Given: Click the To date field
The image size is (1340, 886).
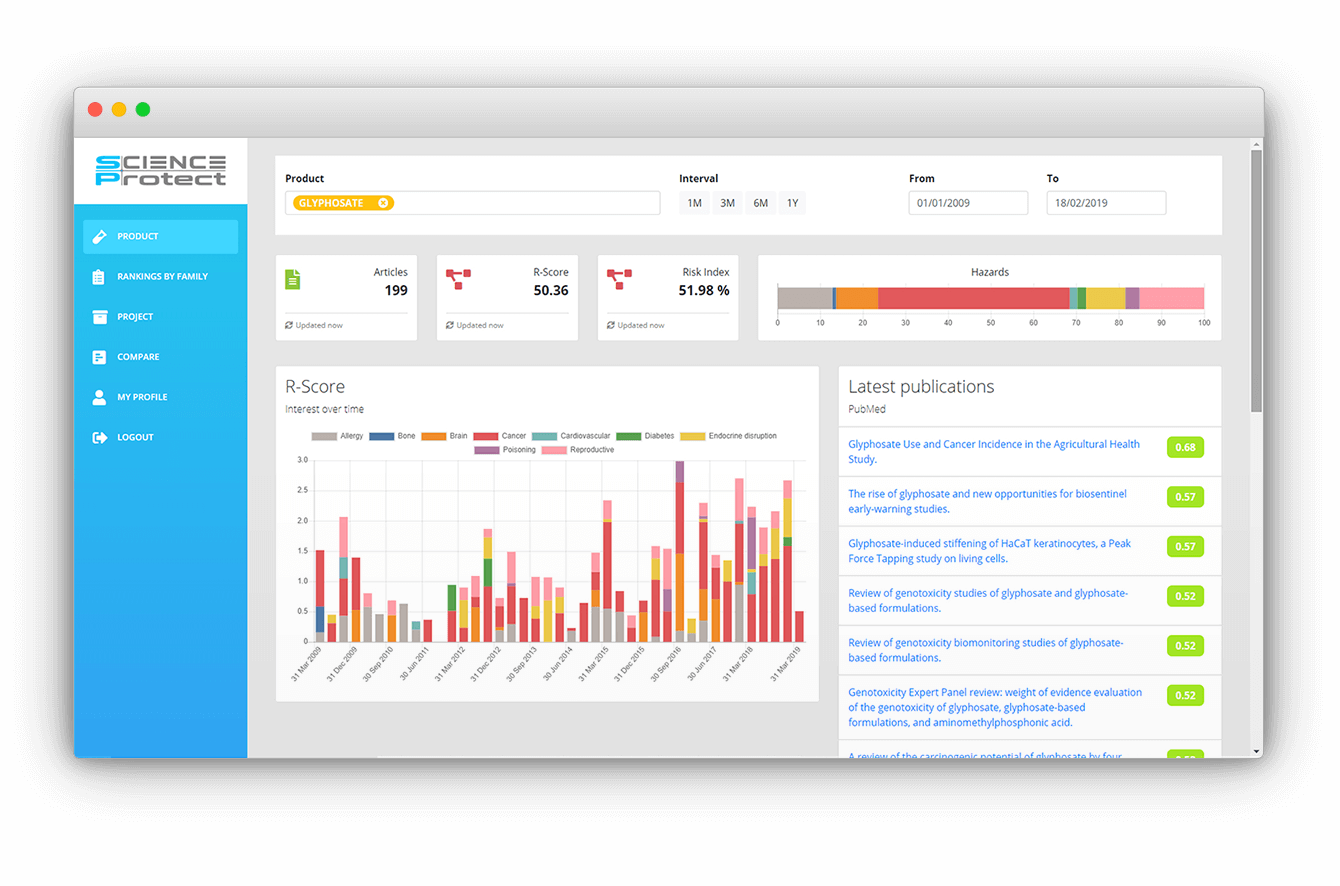Looking at the screenshot, I should (1106, 203).
